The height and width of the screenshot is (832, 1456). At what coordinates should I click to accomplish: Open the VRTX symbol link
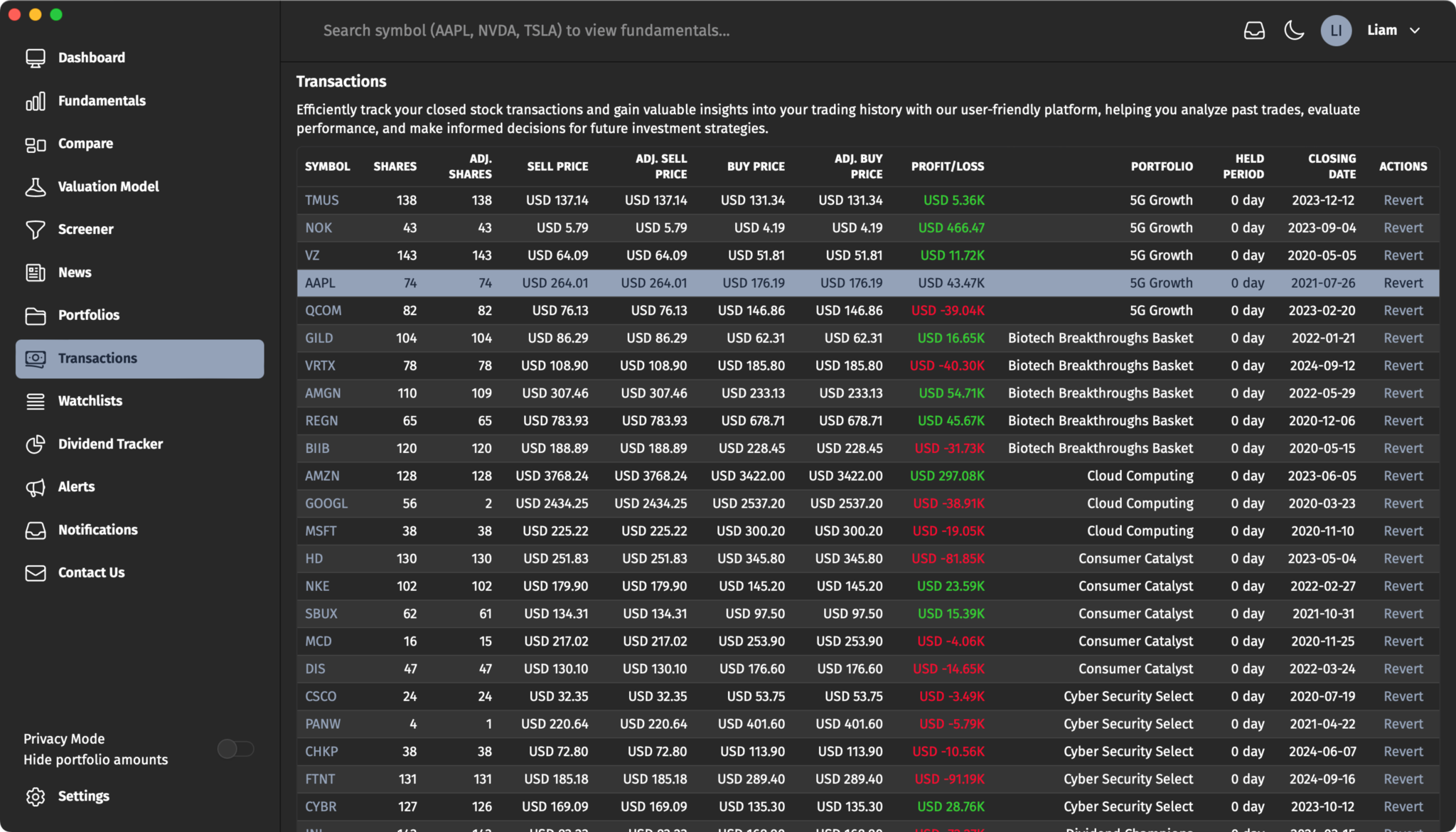click(320, 366)
